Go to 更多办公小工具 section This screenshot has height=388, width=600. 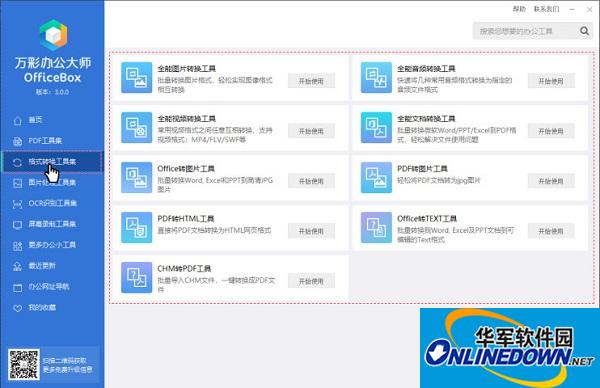click(52, 245)
